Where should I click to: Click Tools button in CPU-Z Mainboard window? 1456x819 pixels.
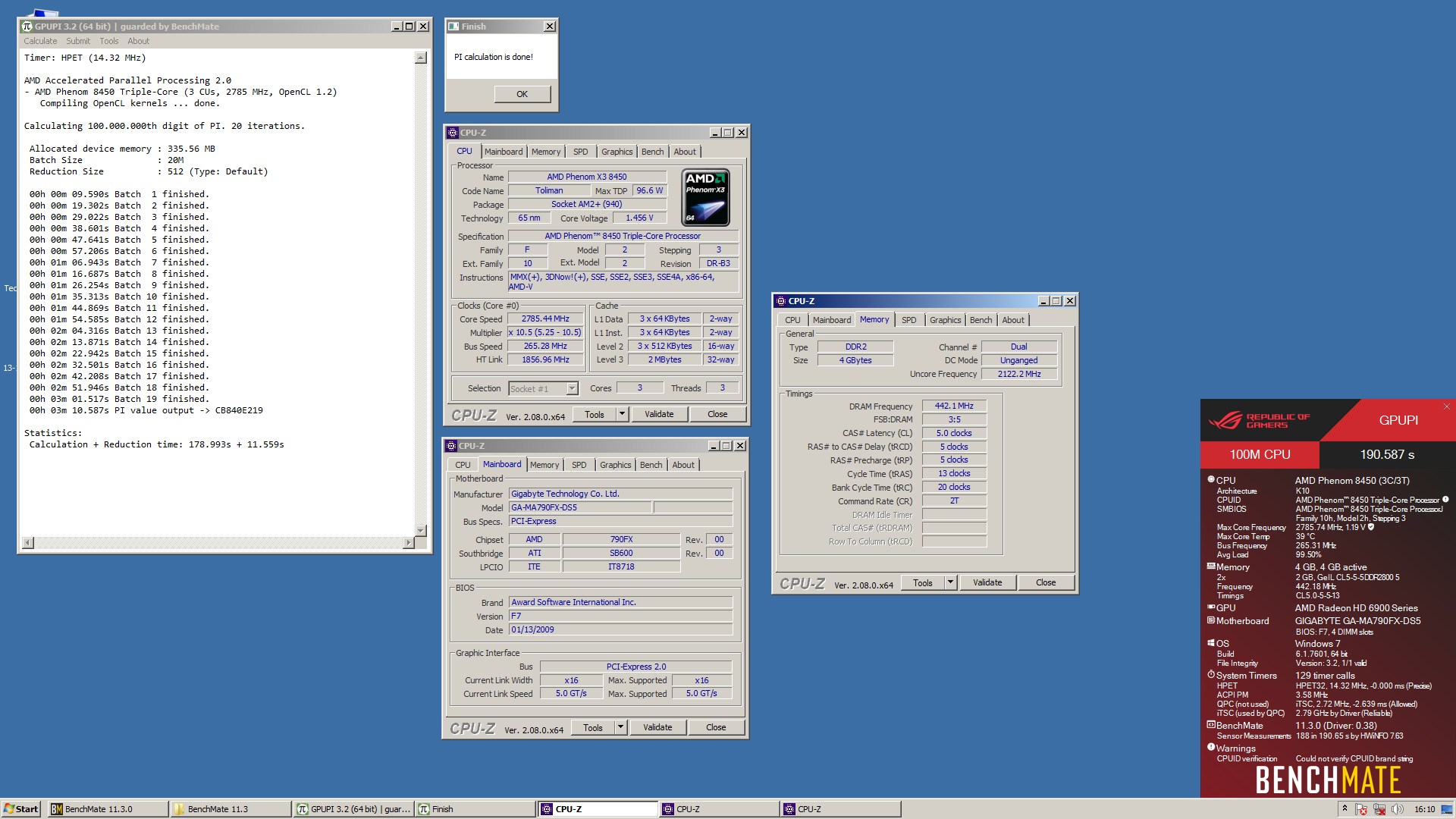(593, 727)
